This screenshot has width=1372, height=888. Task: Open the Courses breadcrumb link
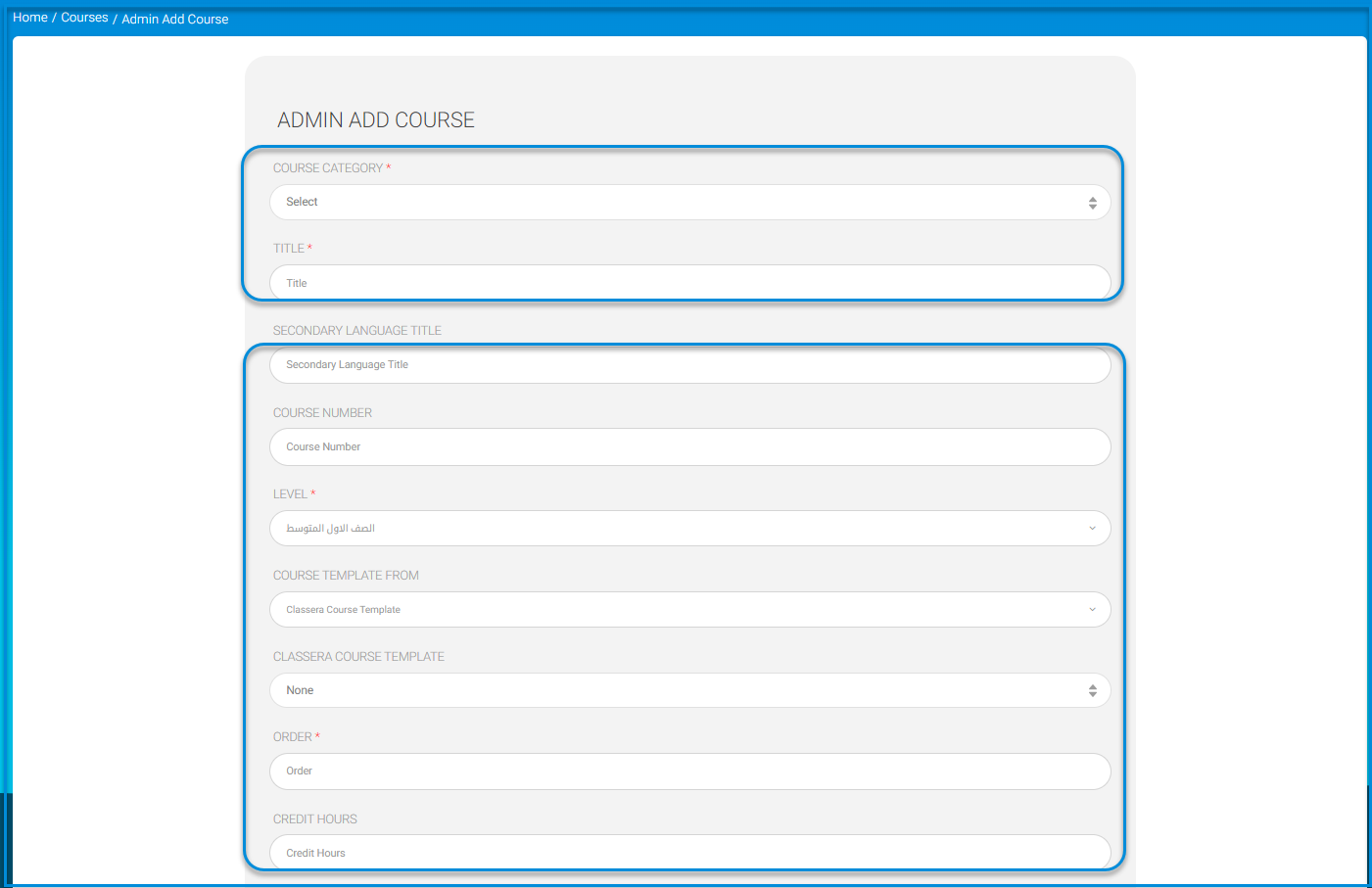tap(84, 18)
